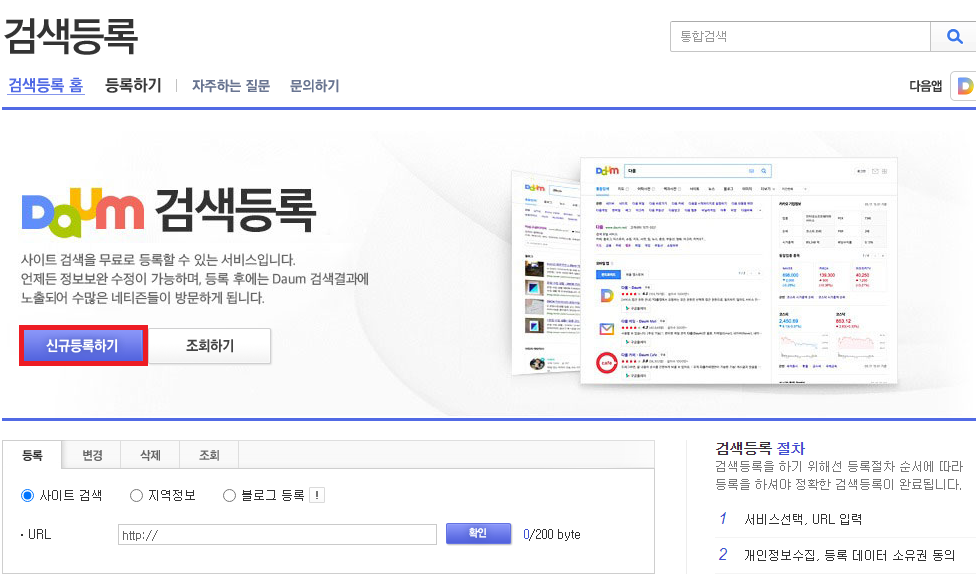This screenshot has width=976, height=574.
Task: Click the 0/200 byte counter text
Action: click(x=551, y=534)
